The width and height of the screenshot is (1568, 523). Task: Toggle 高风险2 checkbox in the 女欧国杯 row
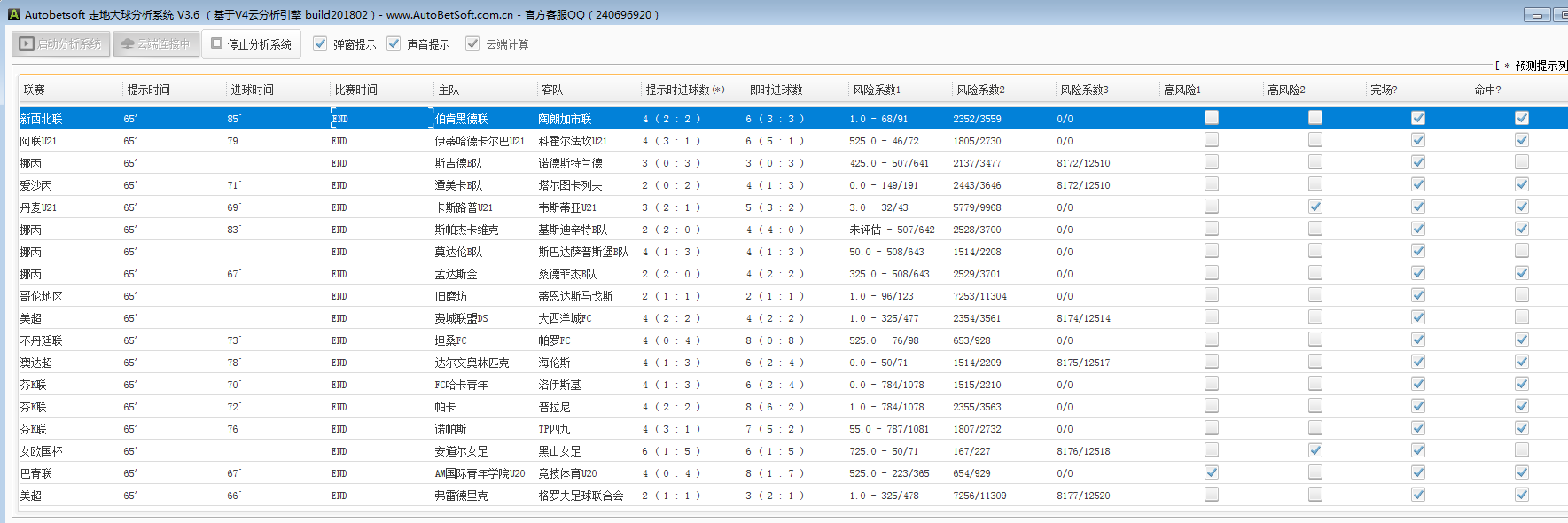pyautogui.click(x=1315, y=450)
